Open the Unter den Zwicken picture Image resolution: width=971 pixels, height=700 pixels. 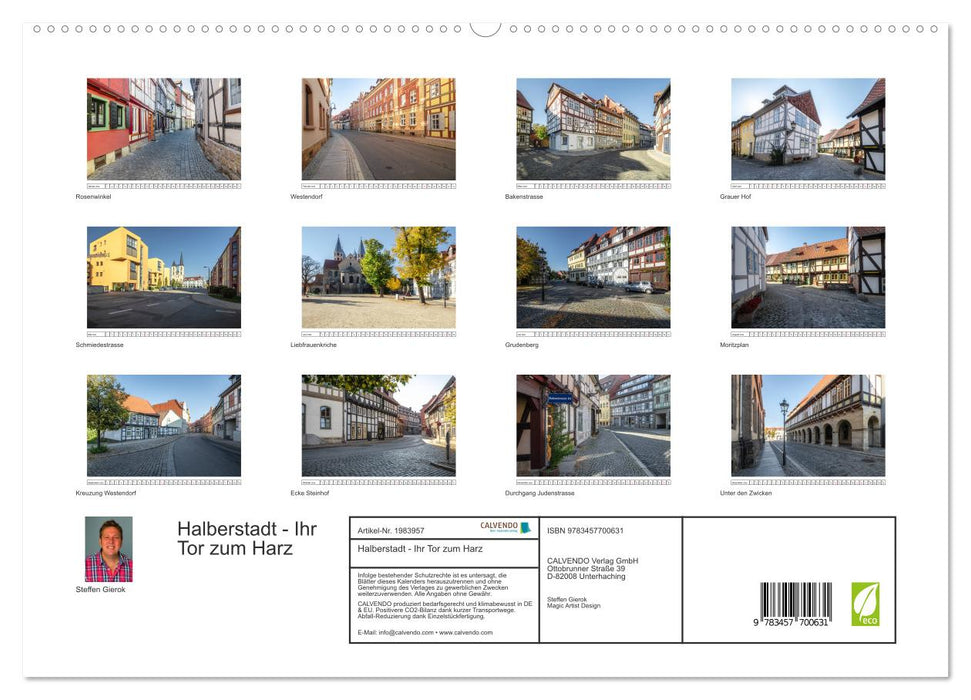click(x=808, y=426)
